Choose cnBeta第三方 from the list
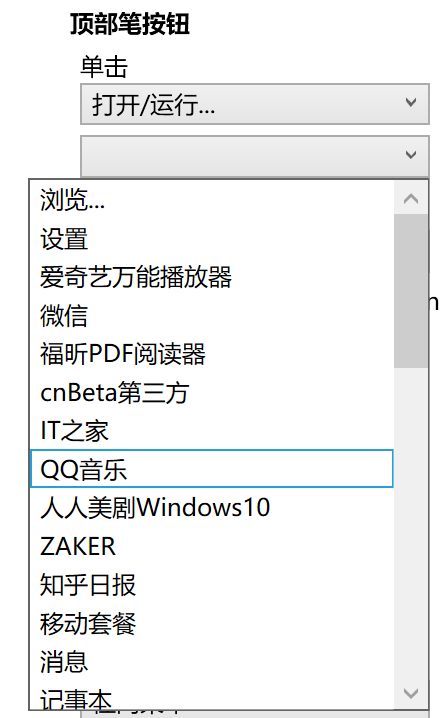This screenshot has height=718, width=446. click(x=212, y=392)
